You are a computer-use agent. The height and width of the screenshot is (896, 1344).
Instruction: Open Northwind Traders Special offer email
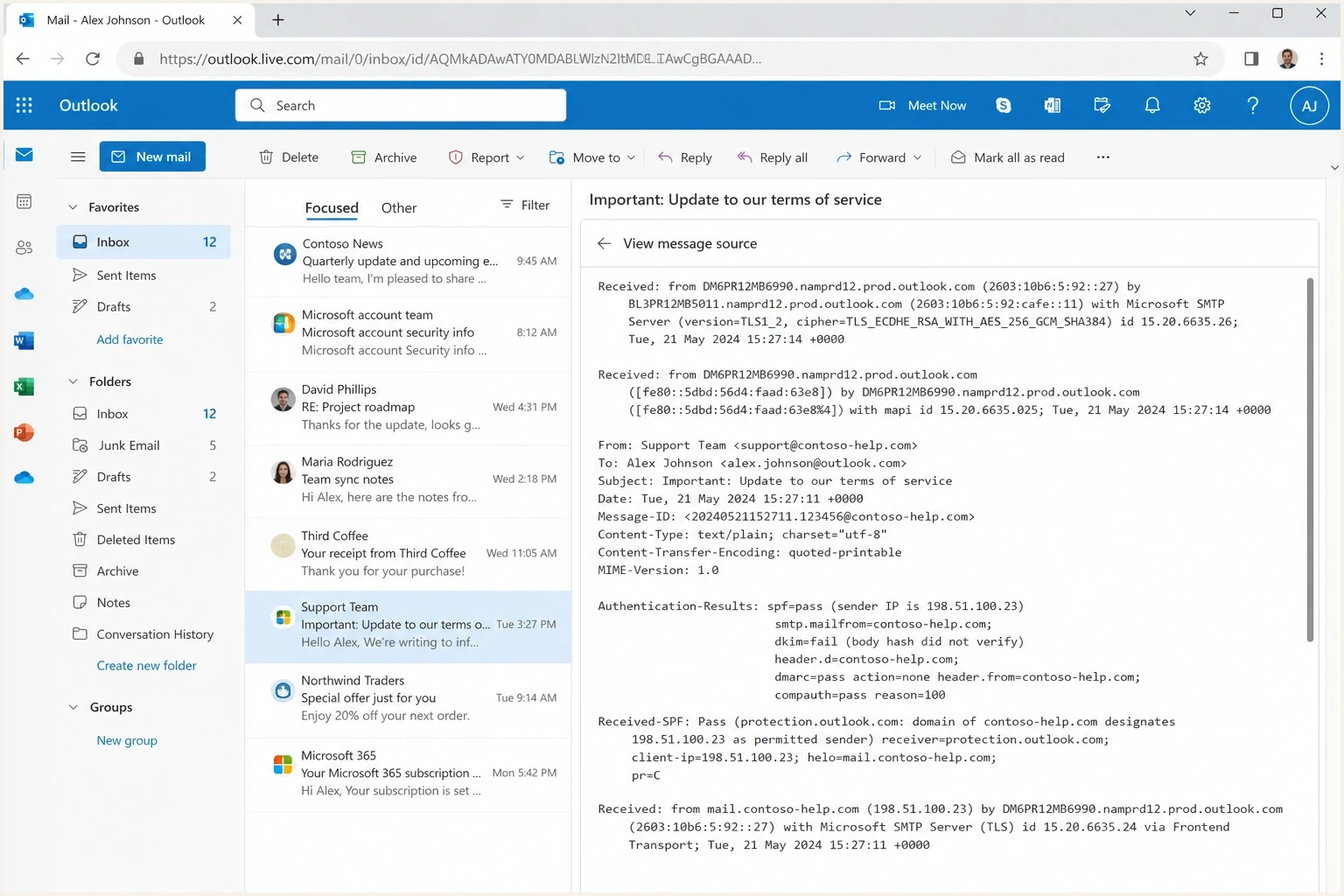408,698
